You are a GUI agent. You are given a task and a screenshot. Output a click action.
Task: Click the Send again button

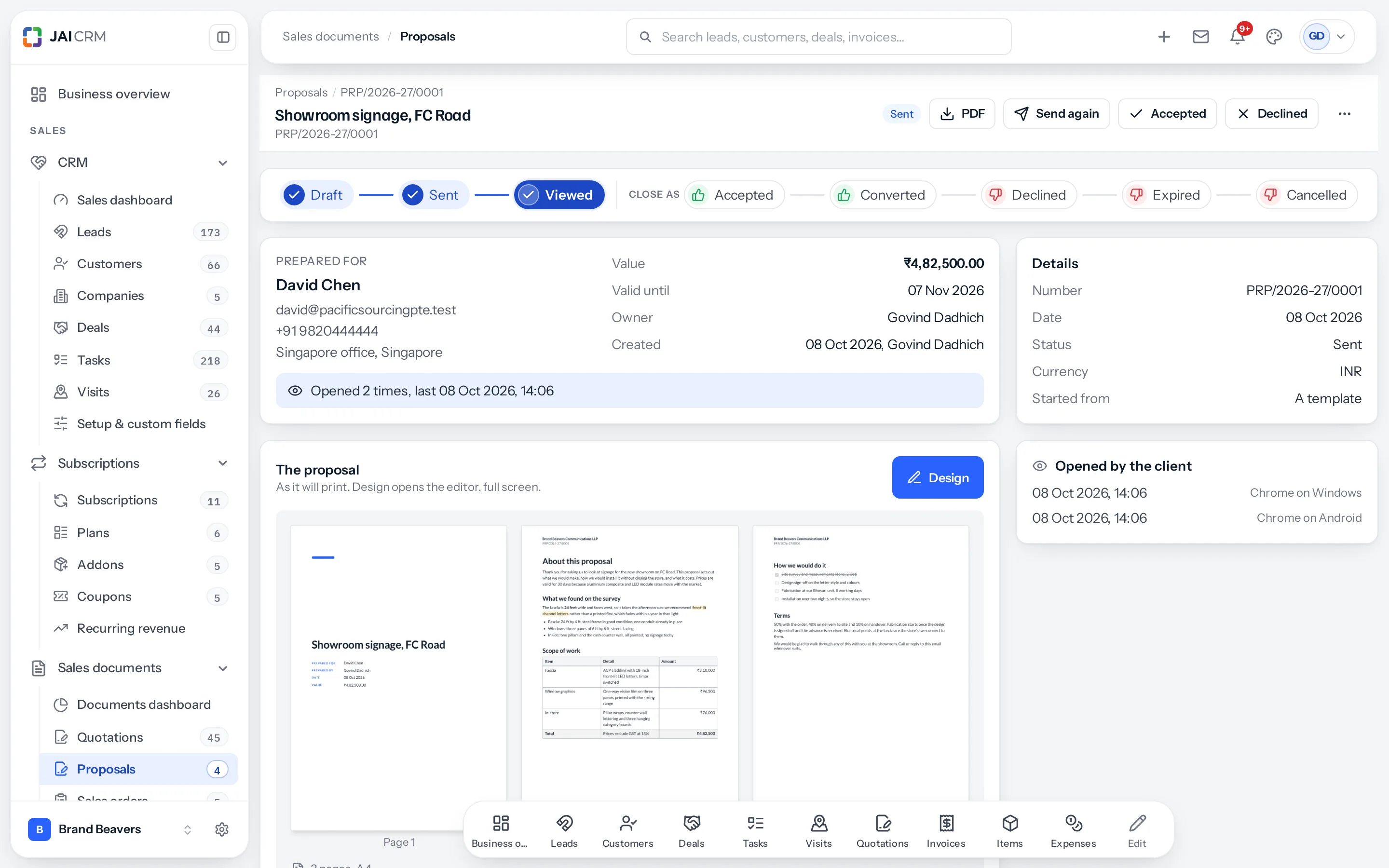point(1056,114)
